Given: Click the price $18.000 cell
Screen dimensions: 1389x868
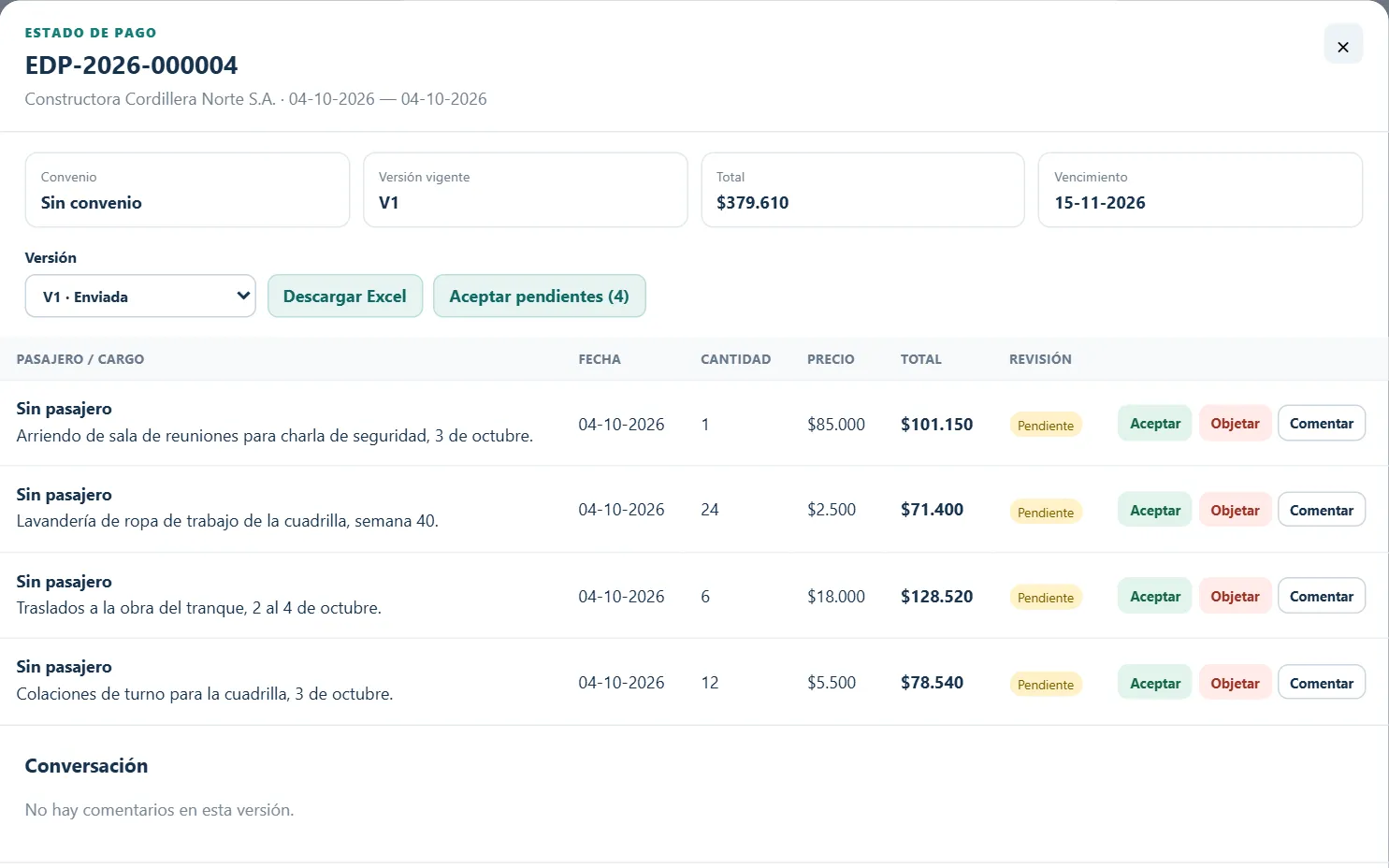Looking at the screenshot, I should [836, 597].
